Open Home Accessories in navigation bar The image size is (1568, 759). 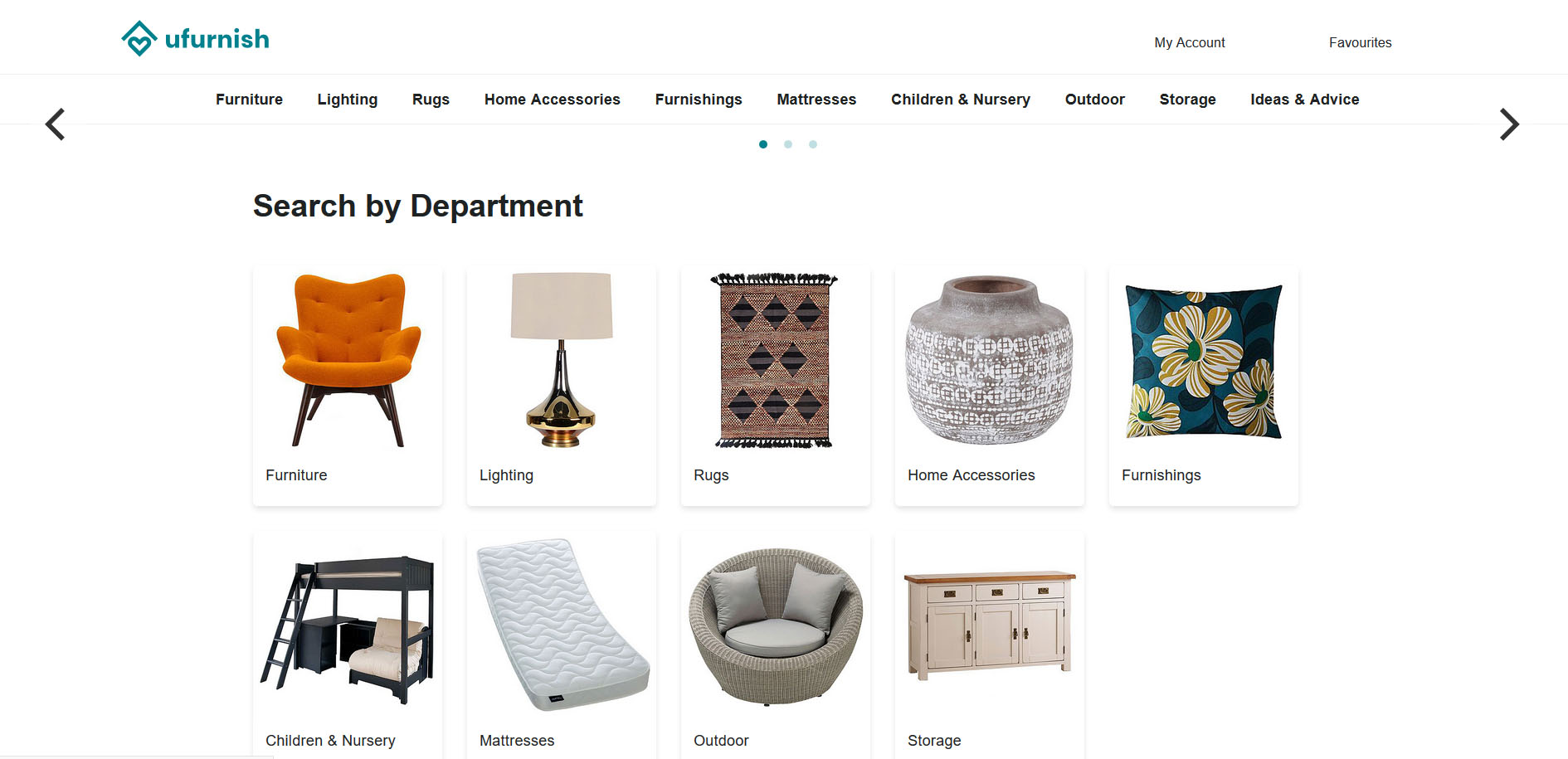click(x=553, y=100)
